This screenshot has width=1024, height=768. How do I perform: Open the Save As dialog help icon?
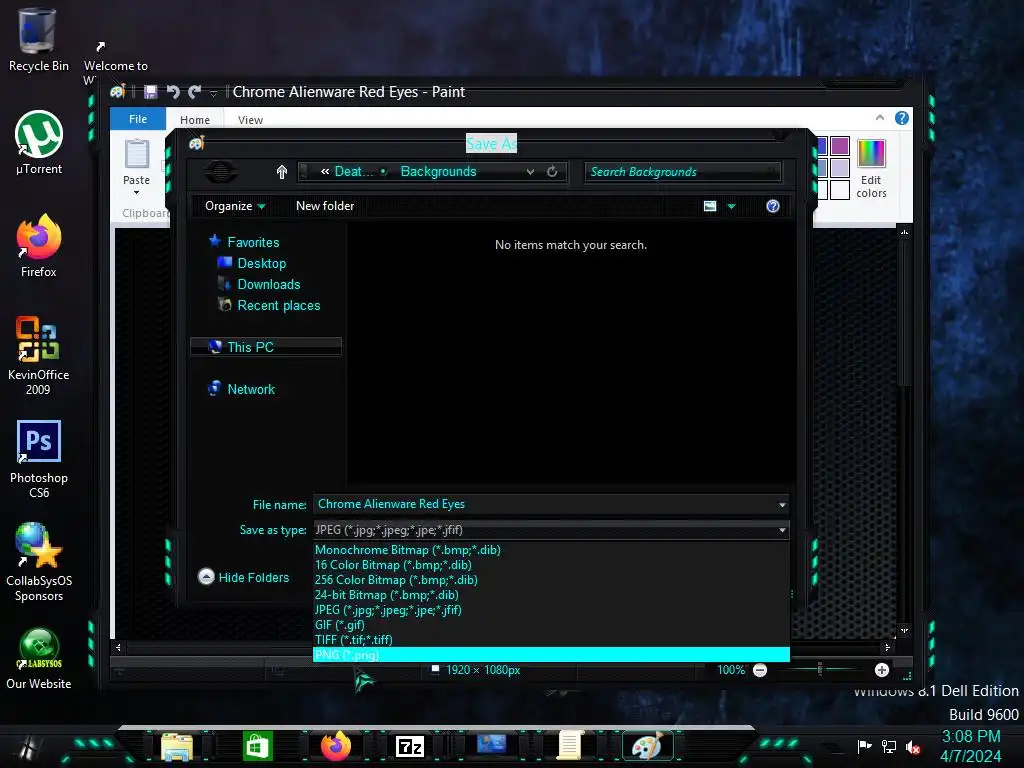coord(773,206)
